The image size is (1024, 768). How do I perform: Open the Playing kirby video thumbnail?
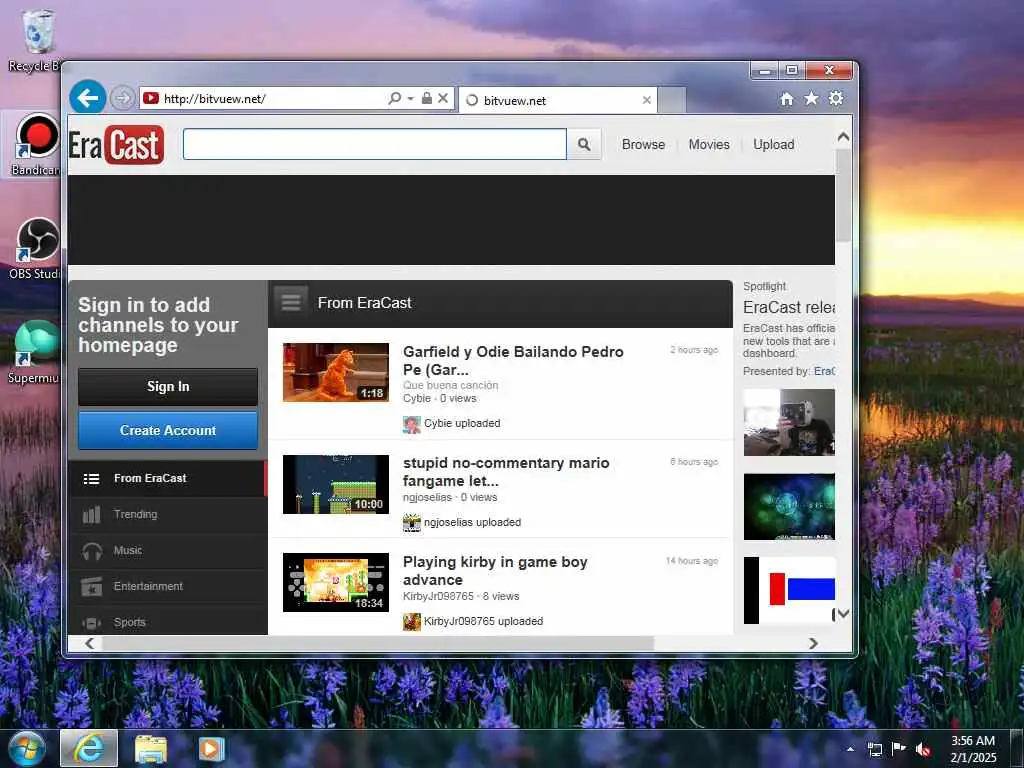point(336,583)
